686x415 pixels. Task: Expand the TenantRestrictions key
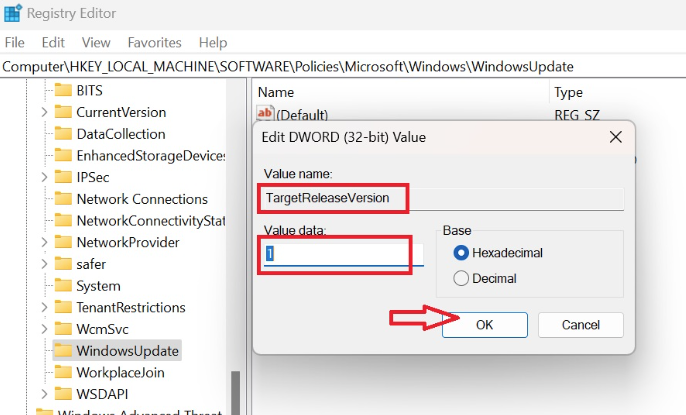[x=44, y=307]
